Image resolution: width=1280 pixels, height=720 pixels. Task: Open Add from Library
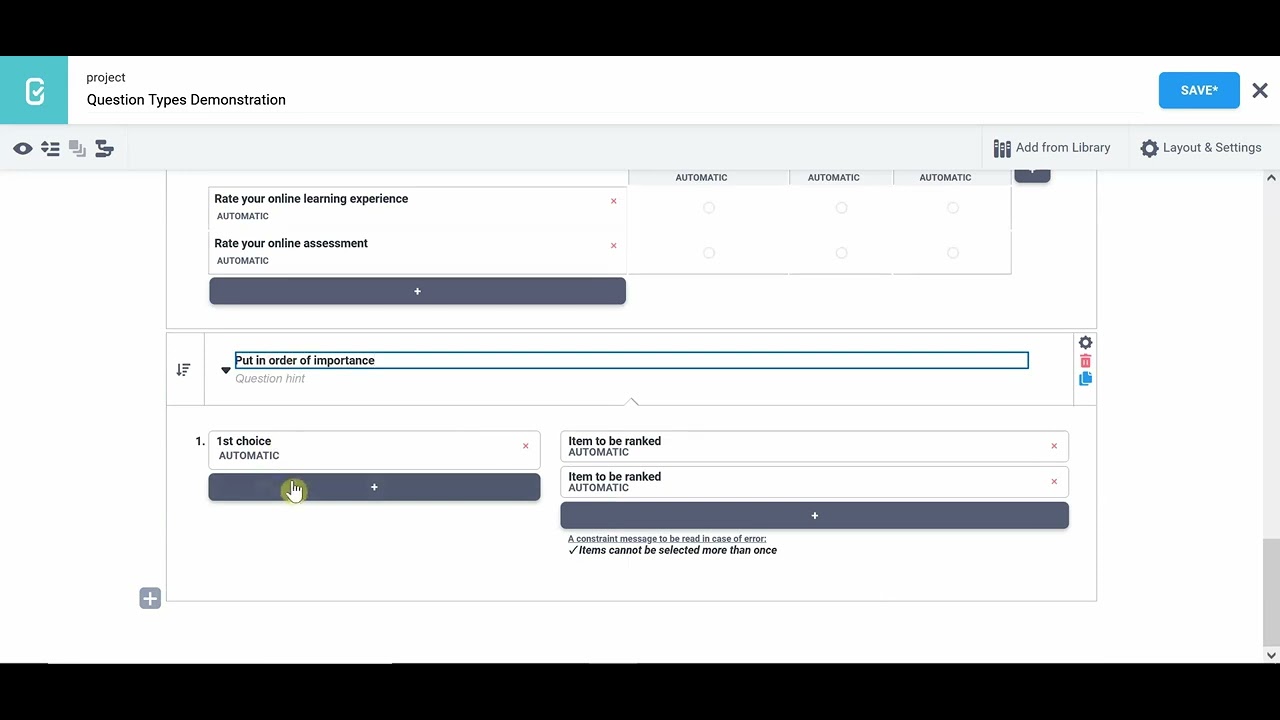(1052, 148)
